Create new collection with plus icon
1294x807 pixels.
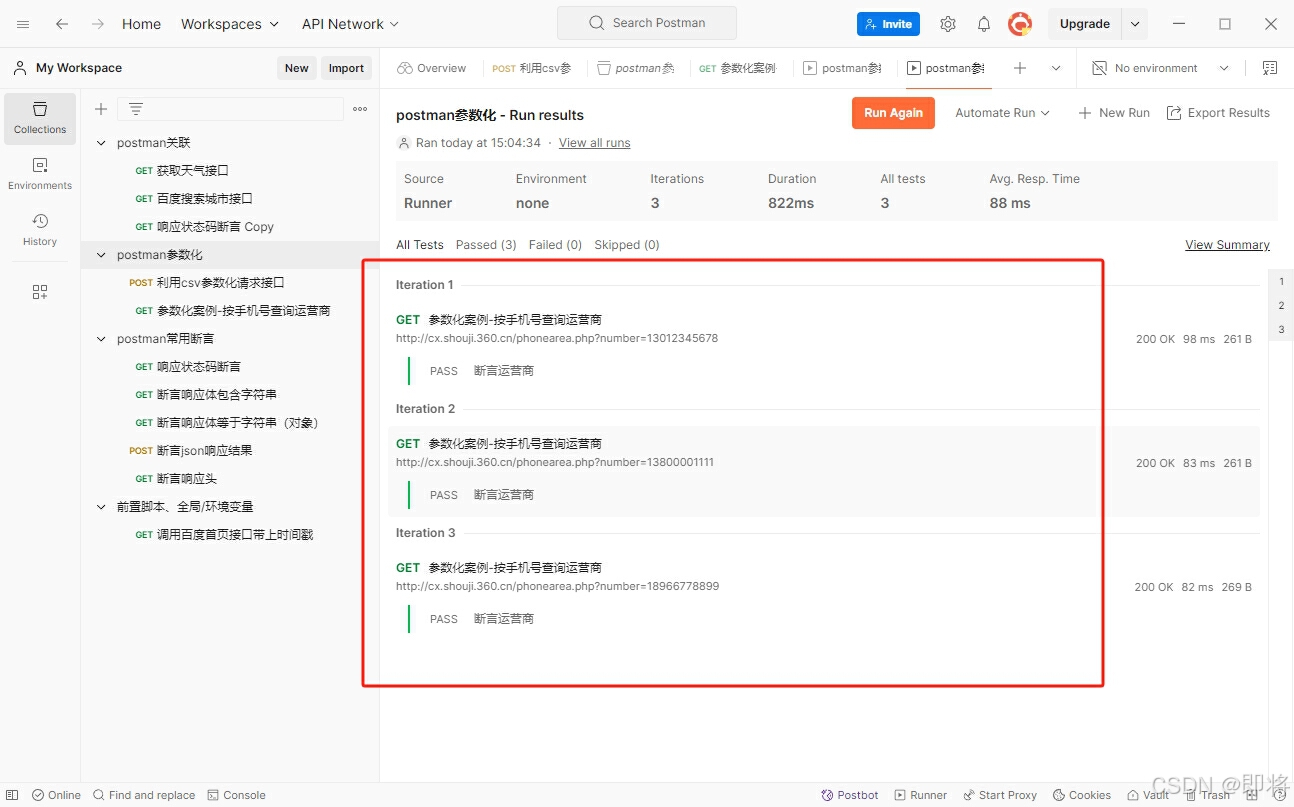[101, 109]
